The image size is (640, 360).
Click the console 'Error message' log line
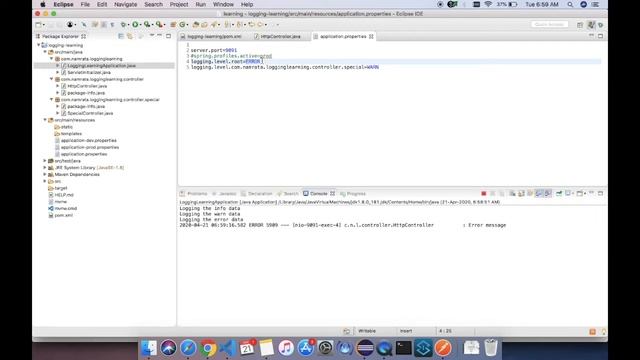coord(342,225)
